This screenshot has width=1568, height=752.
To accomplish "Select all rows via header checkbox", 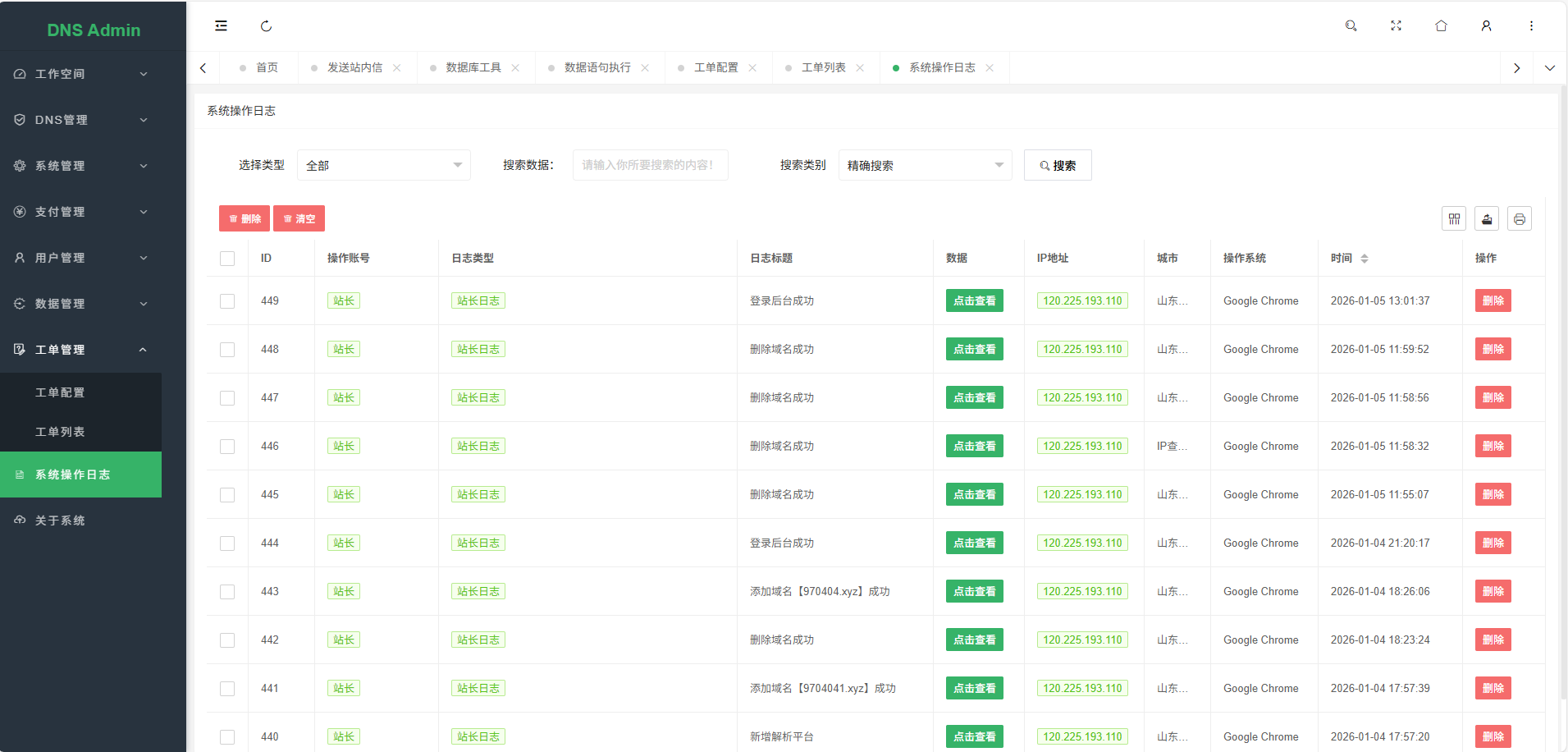I will pyautogui.click(x=227, y=259).
